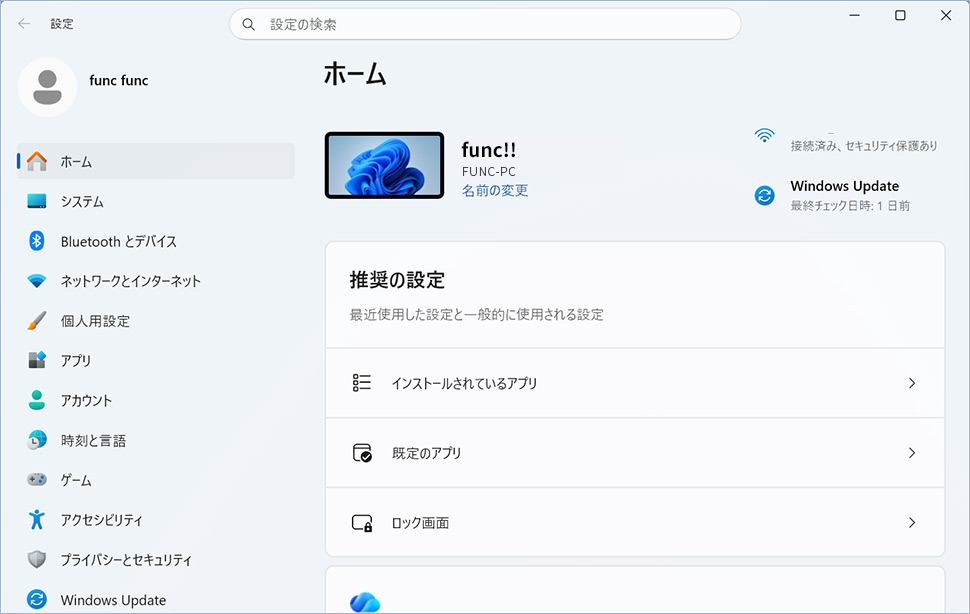Click the アカウント person icon
The width and height of the screenshot is (970, 614).
point(37,400)
